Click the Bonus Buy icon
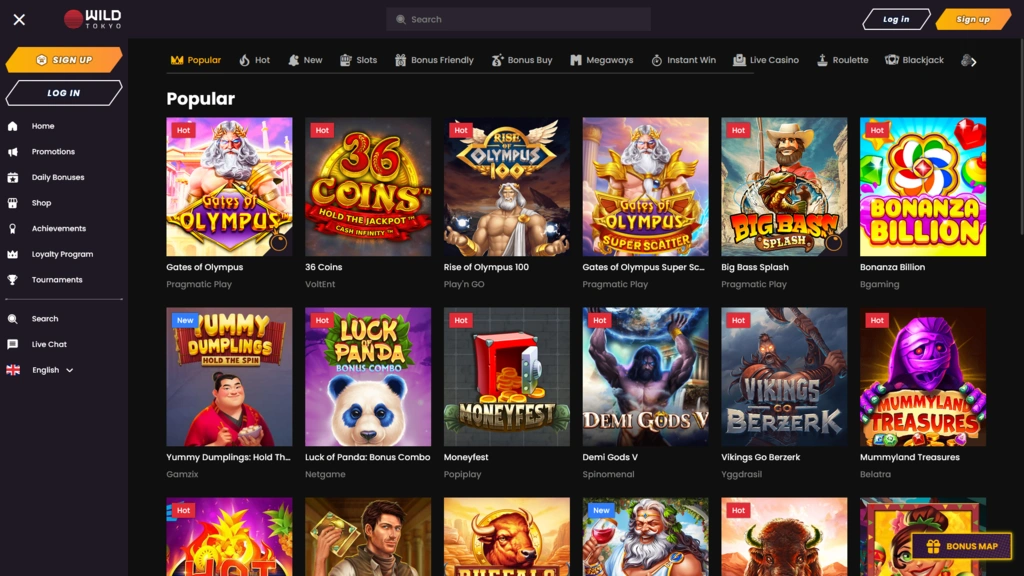The height and width of the screenshot is (576, 1024). coord(497,60)
